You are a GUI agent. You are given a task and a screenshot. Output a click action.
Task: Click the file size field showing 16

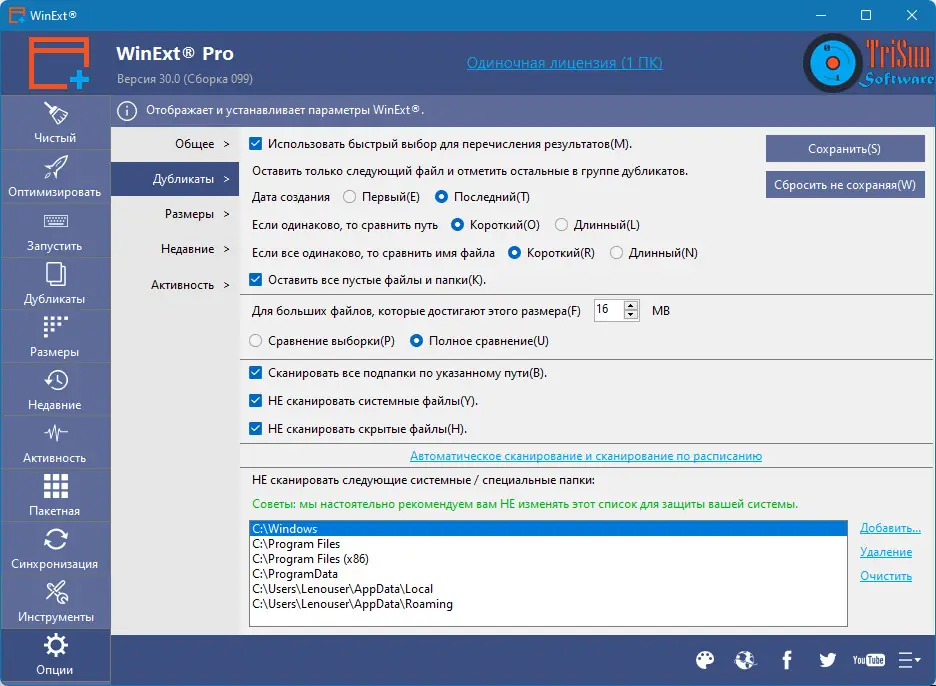tap(608, 310)
